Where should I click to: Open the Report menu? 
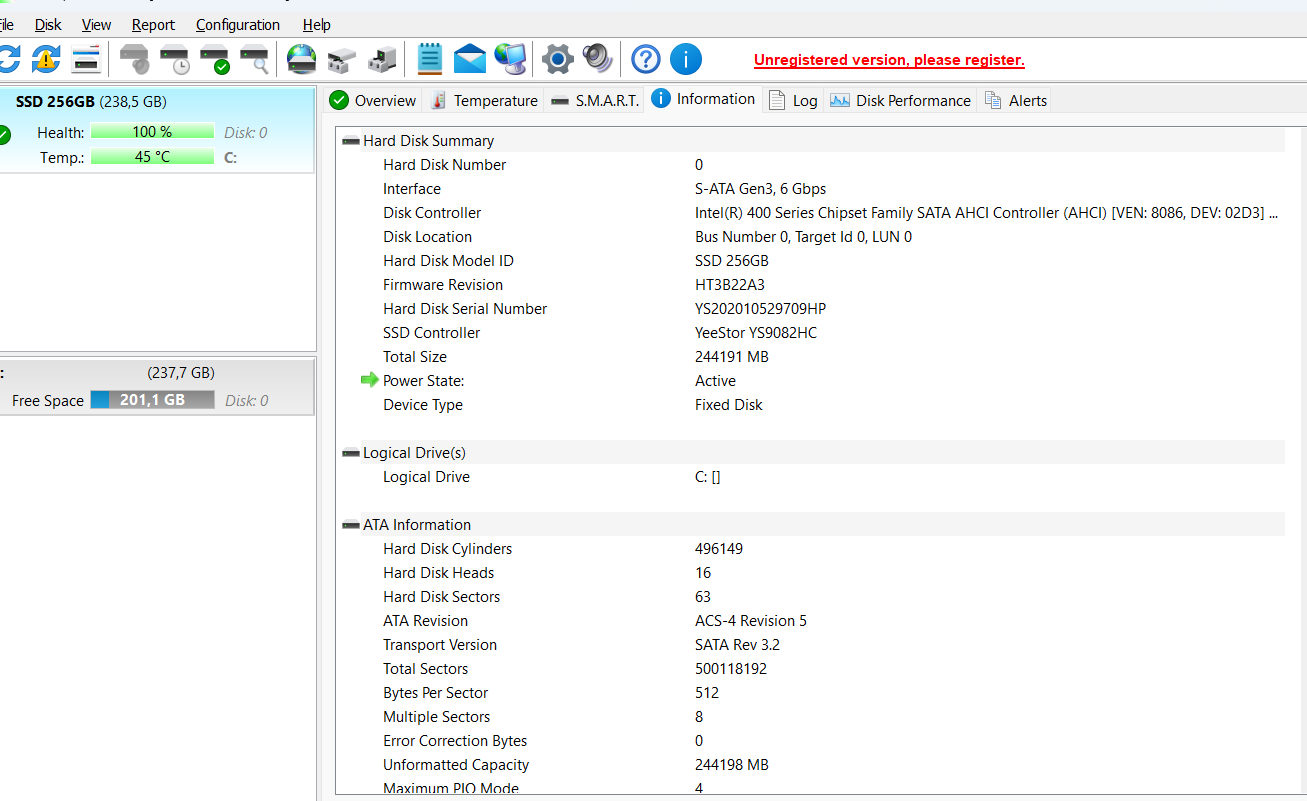click(x=153, y=25)
